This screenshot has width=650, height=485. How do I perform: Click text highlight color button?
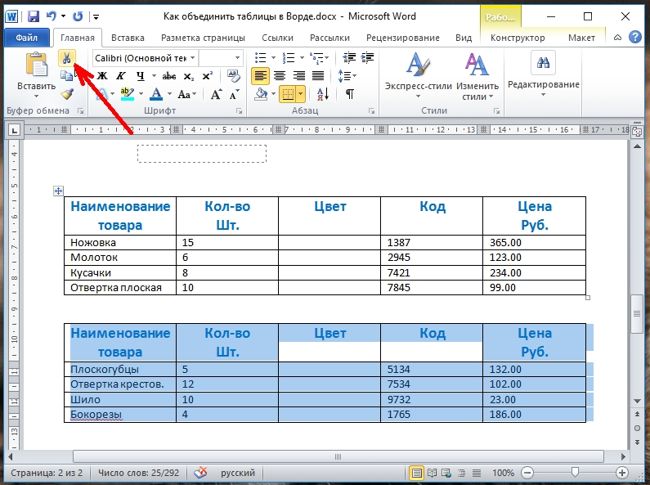pos(127,94)
